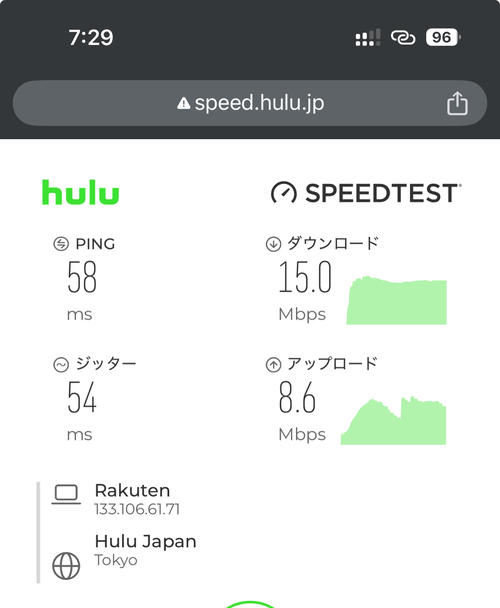The image size is (500, 608).
Task: Select the Rakuten provider name
Action: click(x=132, y=490)
